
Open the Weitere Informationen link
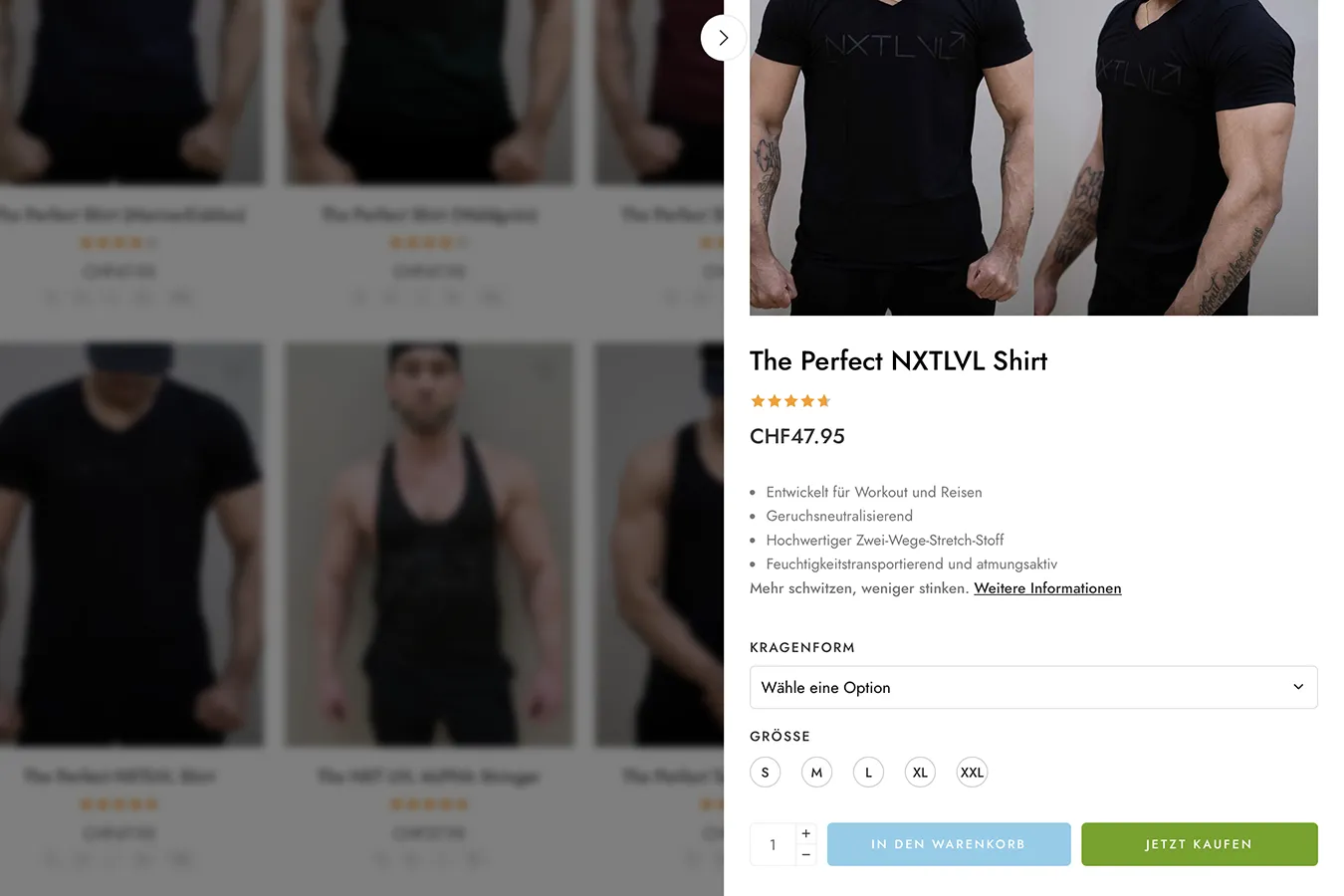pos(1047,588)
